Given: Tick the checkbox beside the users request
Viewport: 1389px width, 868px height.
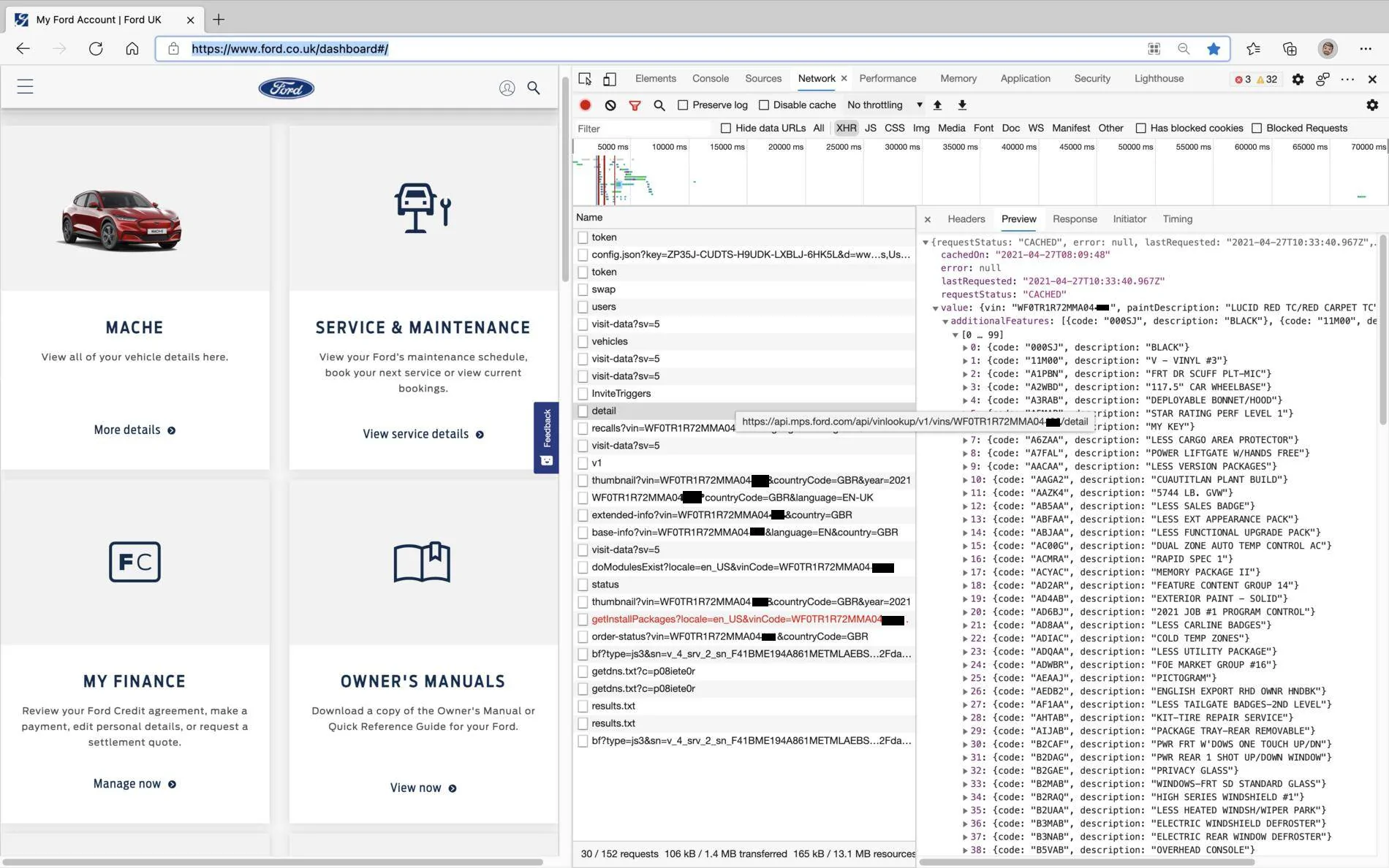Looking at the screenshot, I should (x=583, y=307).
